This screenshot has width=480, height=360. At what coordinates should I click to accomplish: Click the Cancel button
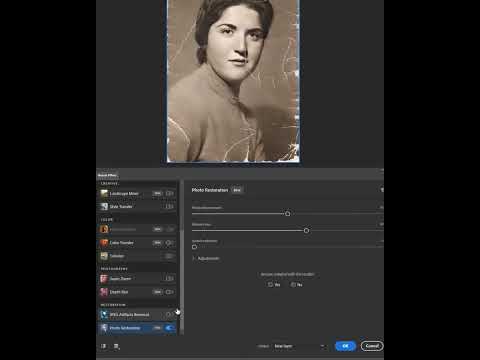tap(372, 346)
